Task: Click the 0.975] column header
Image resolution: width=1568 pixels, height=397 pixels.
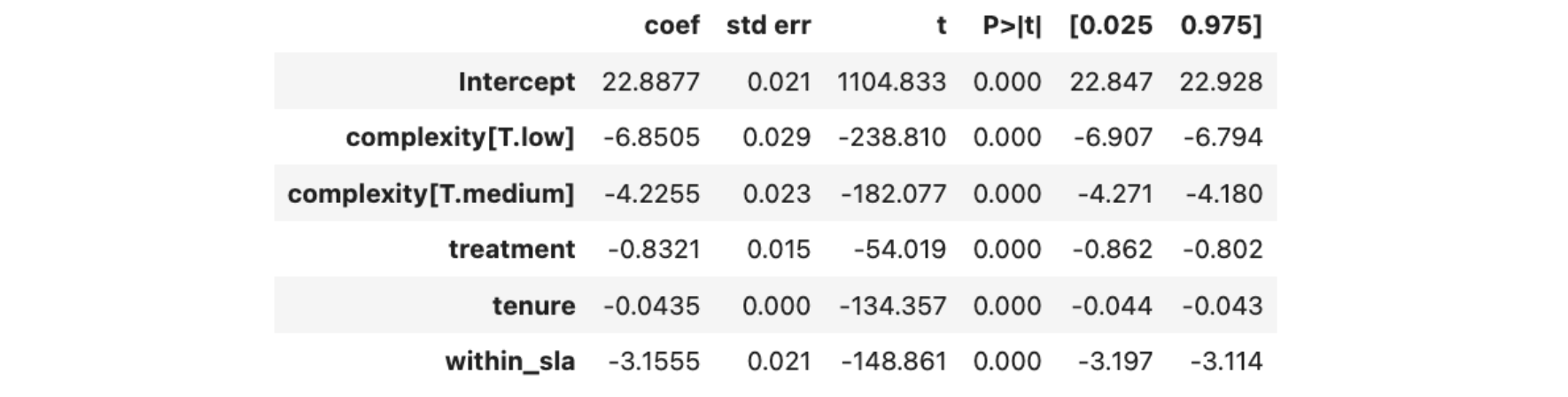Action: click(x=1221, y=26)
